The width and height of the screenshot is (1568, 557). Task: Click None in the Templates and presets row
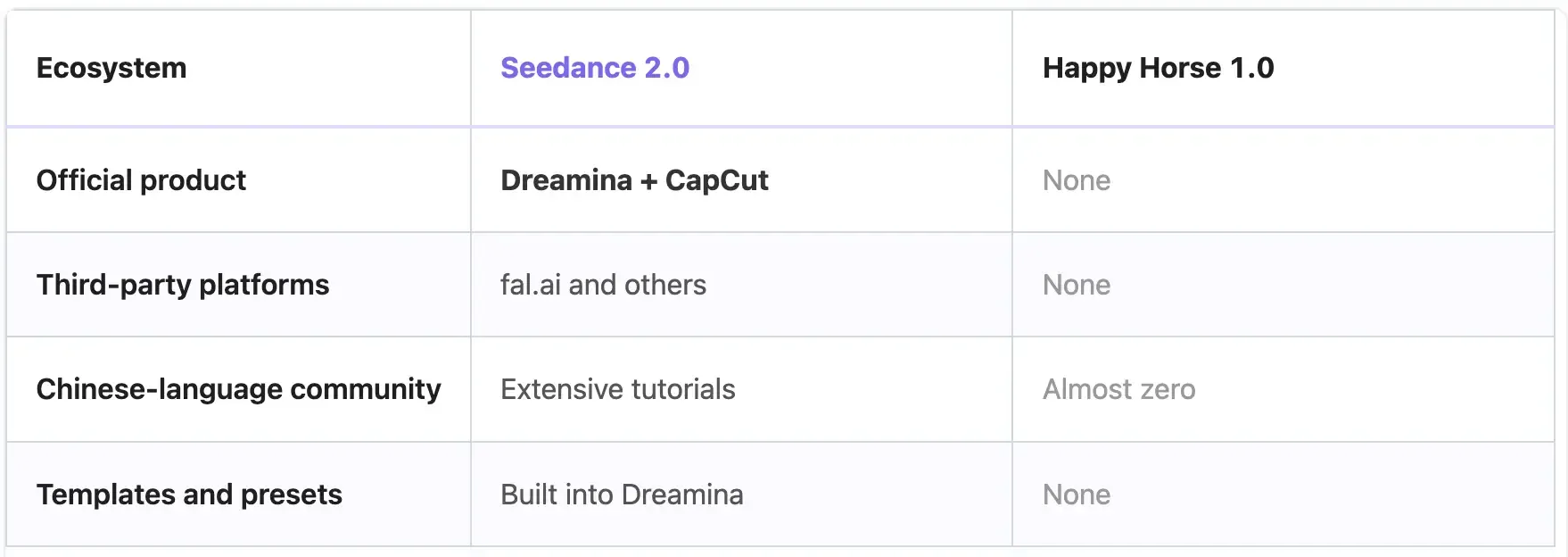click(x=1077, y=495)
